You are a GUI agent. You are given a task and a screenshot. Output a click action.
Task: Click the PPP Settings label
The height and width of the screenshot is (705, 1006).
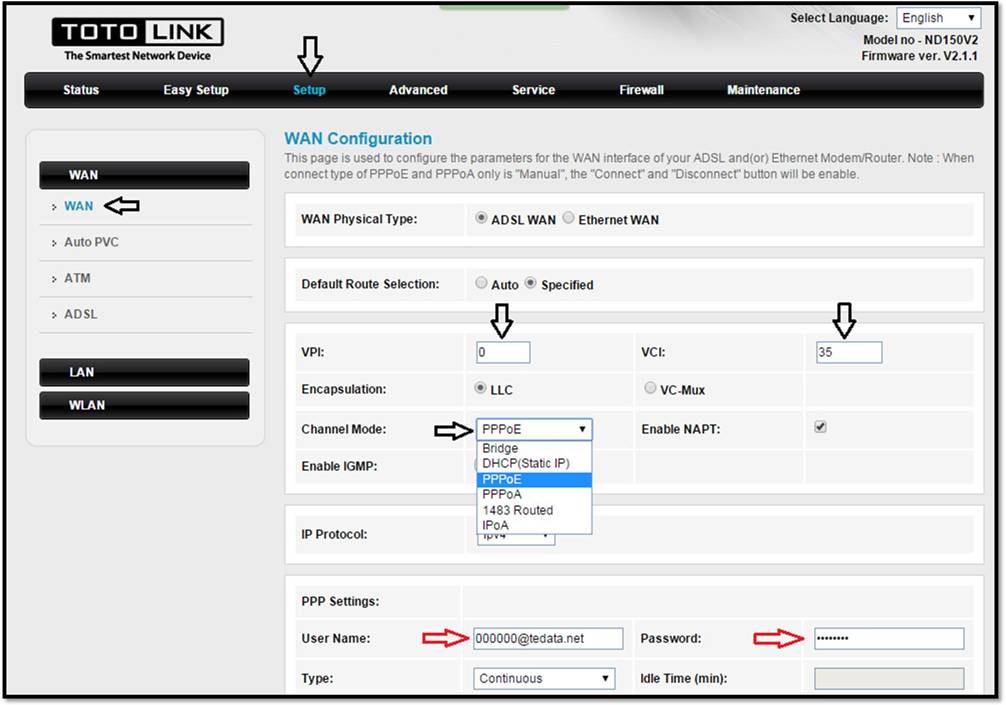pyautogui.click(x=340, y=602)
